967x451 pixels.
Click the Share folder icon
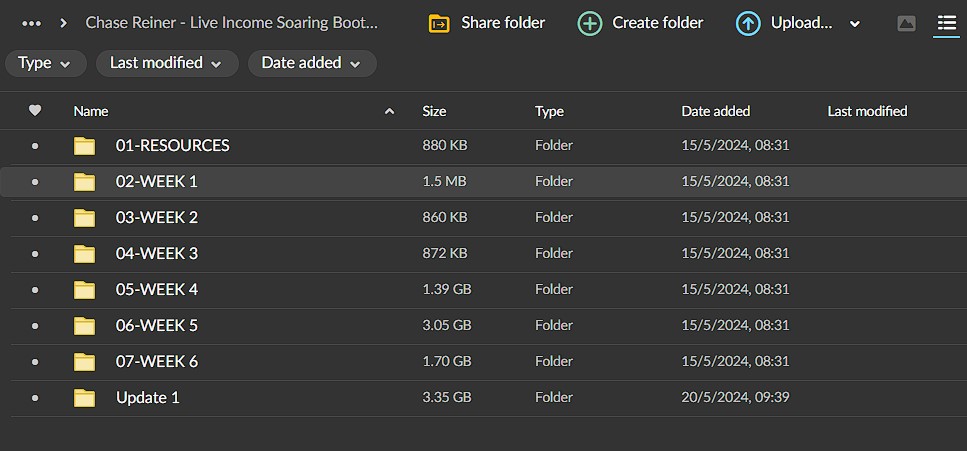[439, 23]
